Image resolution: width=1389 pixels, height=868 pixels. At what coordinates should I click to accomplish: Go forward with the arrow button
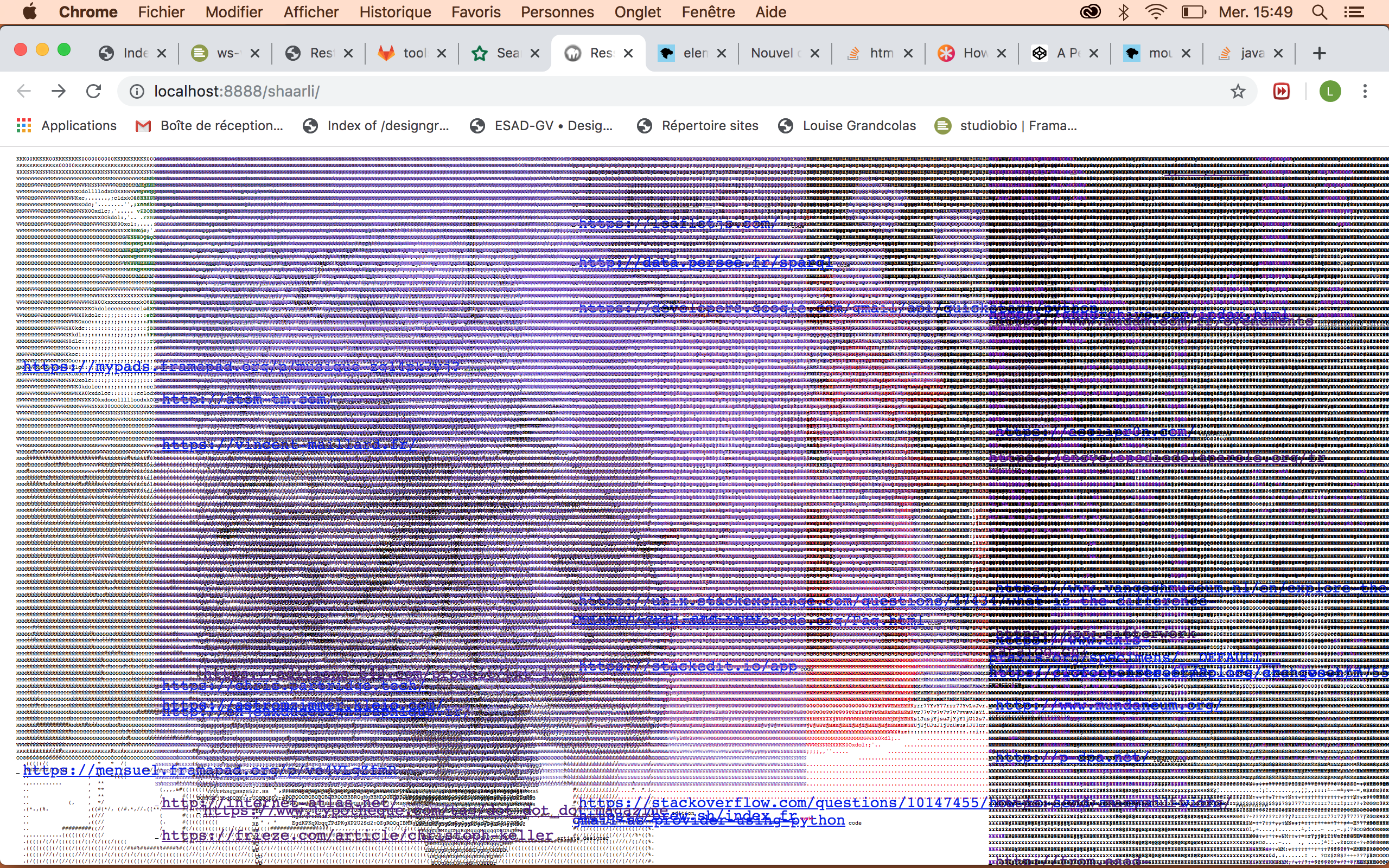[x=59, y=91]
